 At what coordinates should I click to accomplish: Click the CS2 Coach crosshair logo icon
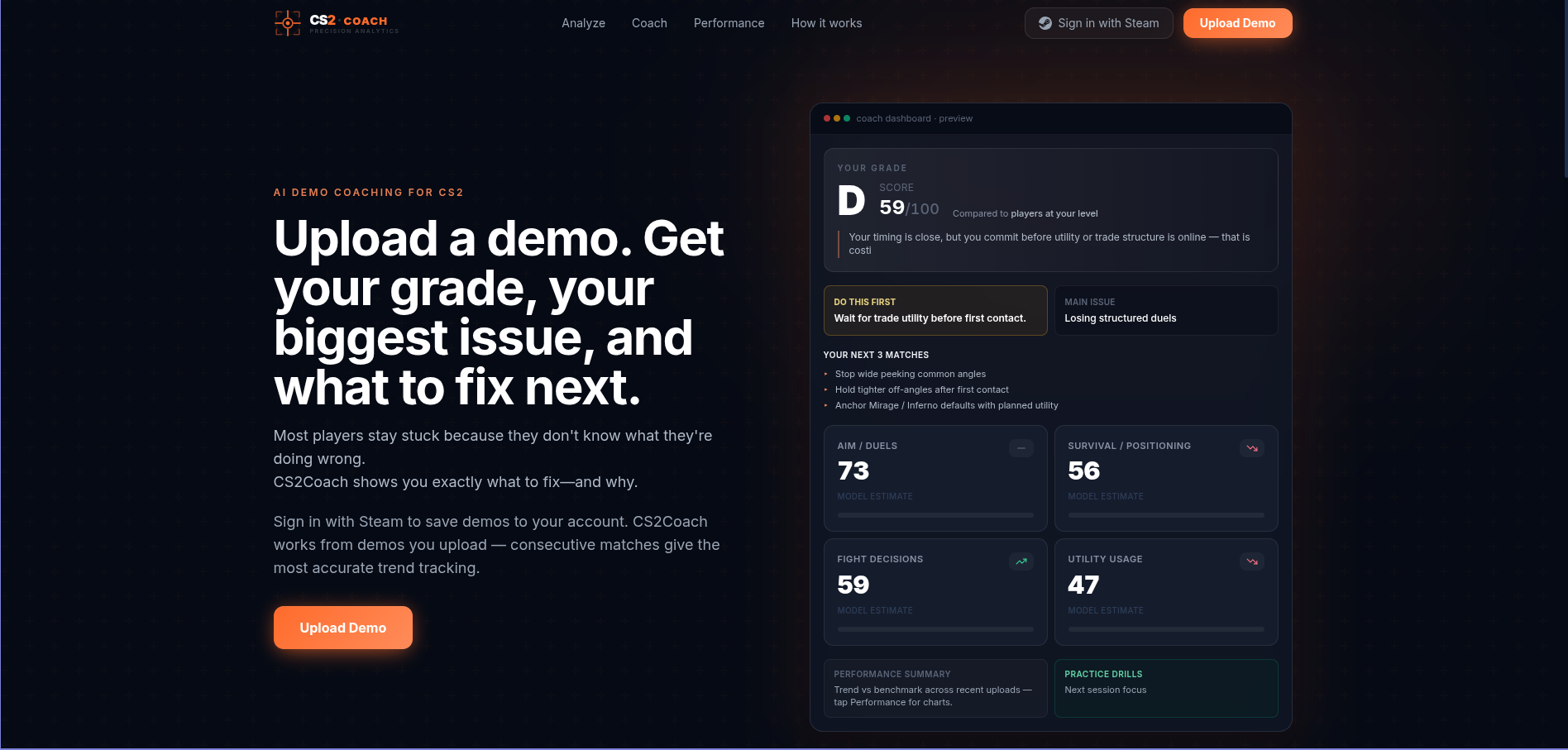pos(287,23)
